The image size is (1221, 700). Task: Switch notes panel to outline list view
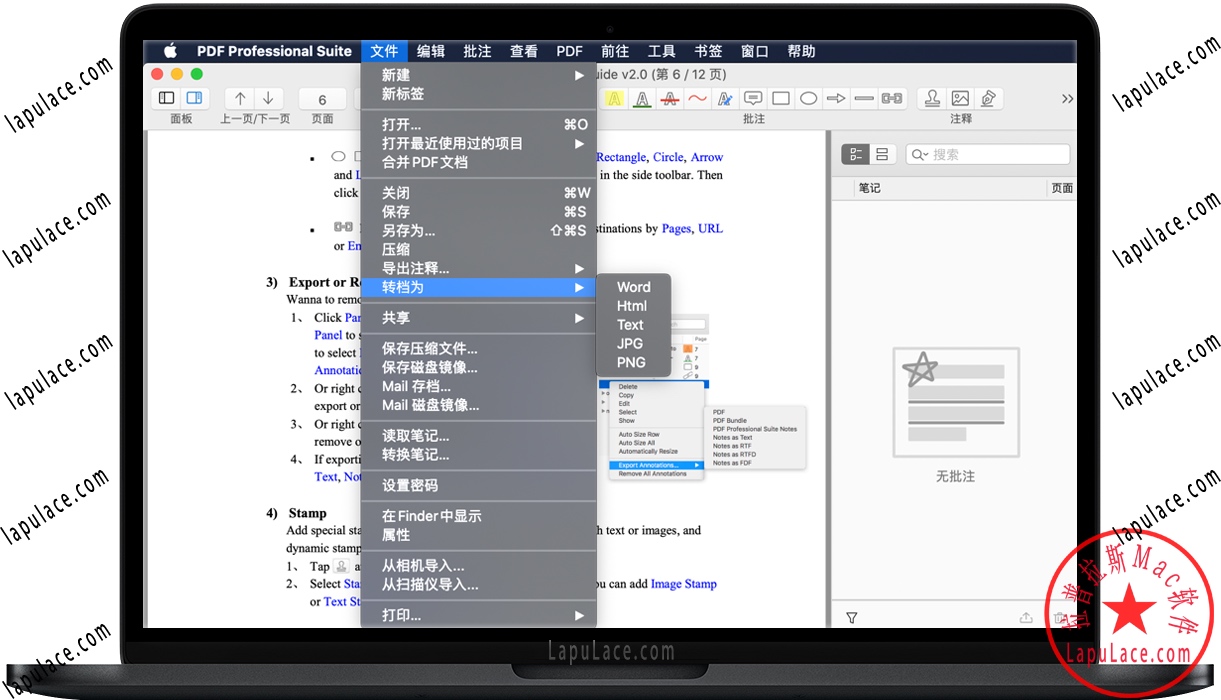(x=855, y=154)
